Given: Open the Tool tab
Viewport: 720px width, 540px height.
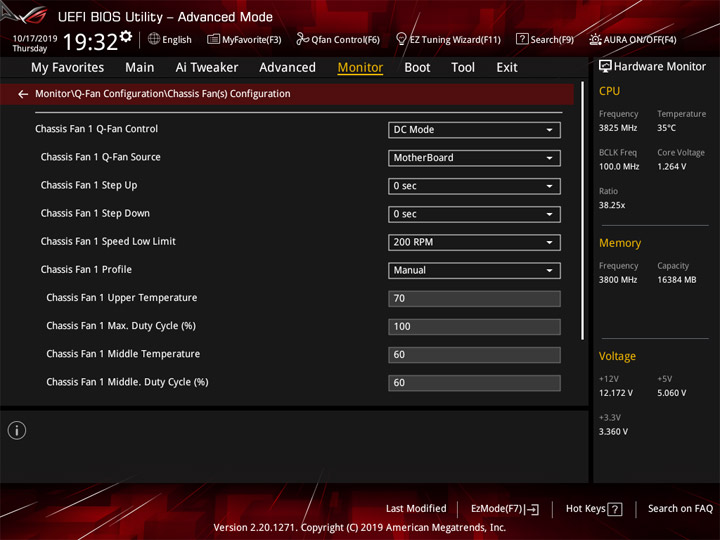Looking at the screenshot, I should (x=463, y=68).
